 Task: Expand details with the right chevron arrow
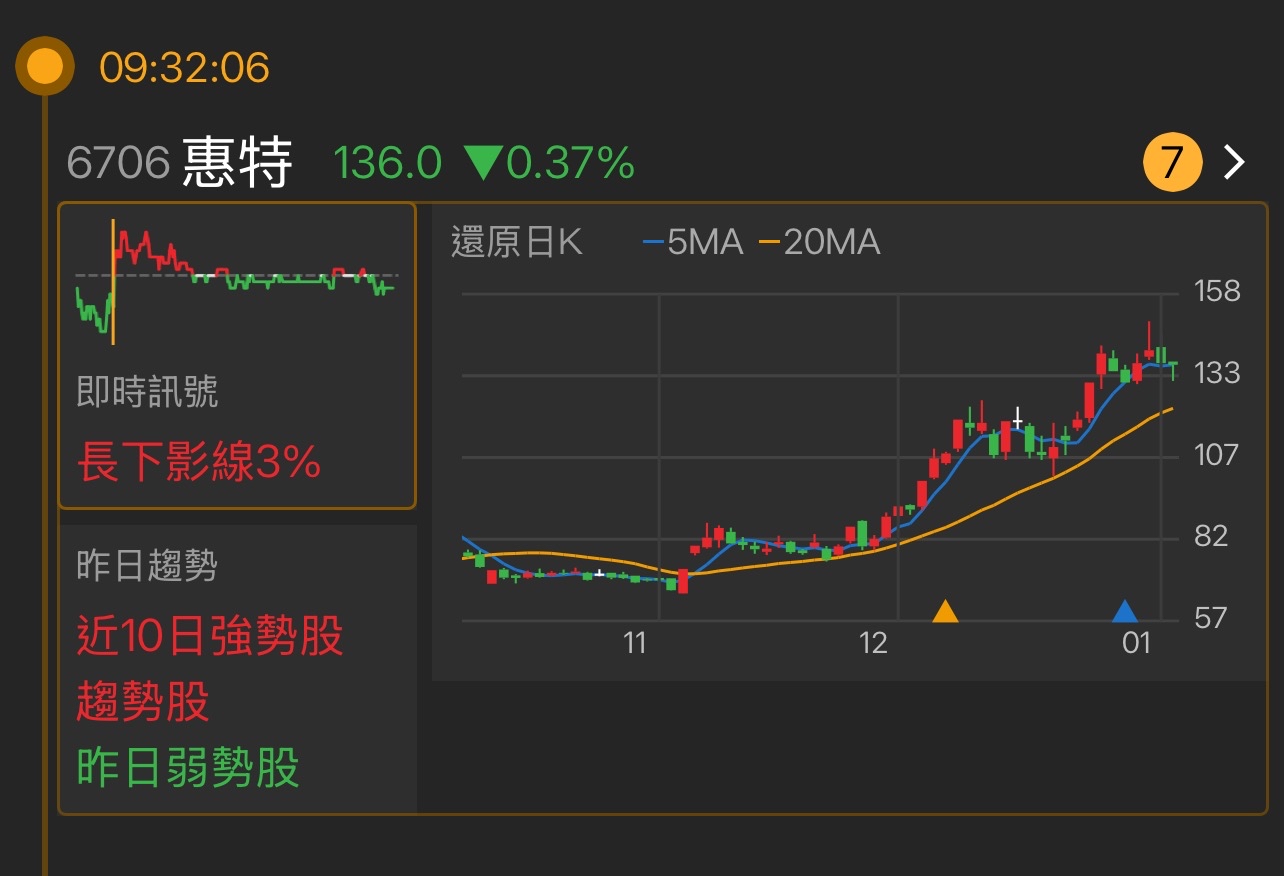[1234, 161]
